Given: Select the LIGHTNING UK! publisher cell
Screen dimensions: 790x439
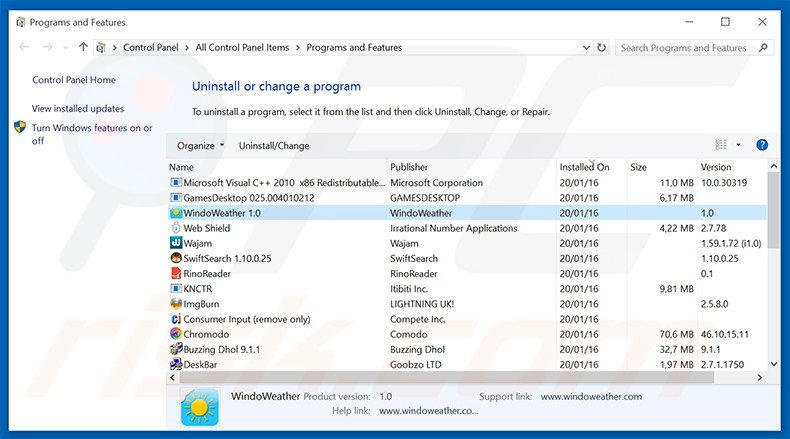Looking at the screenshot, I should [x=422, y=303].
